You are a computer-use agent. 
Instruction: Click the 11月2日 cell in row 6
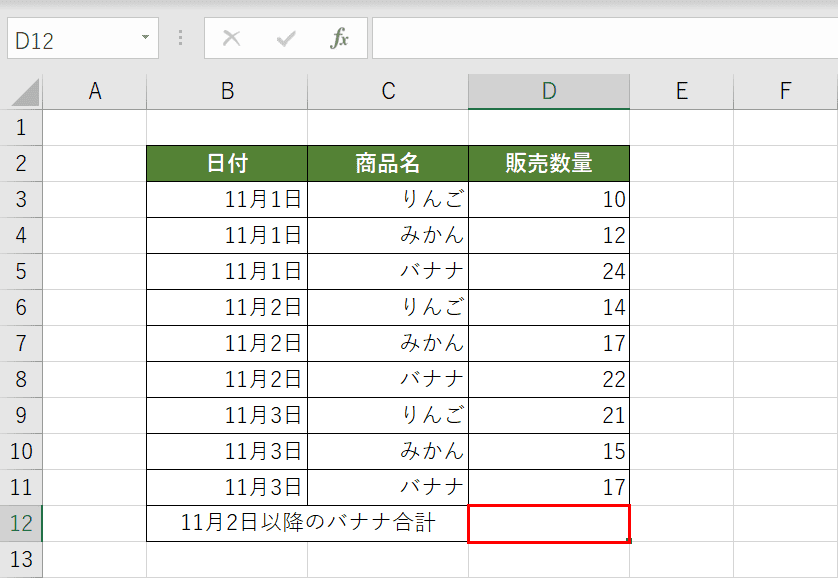(227, 308)
